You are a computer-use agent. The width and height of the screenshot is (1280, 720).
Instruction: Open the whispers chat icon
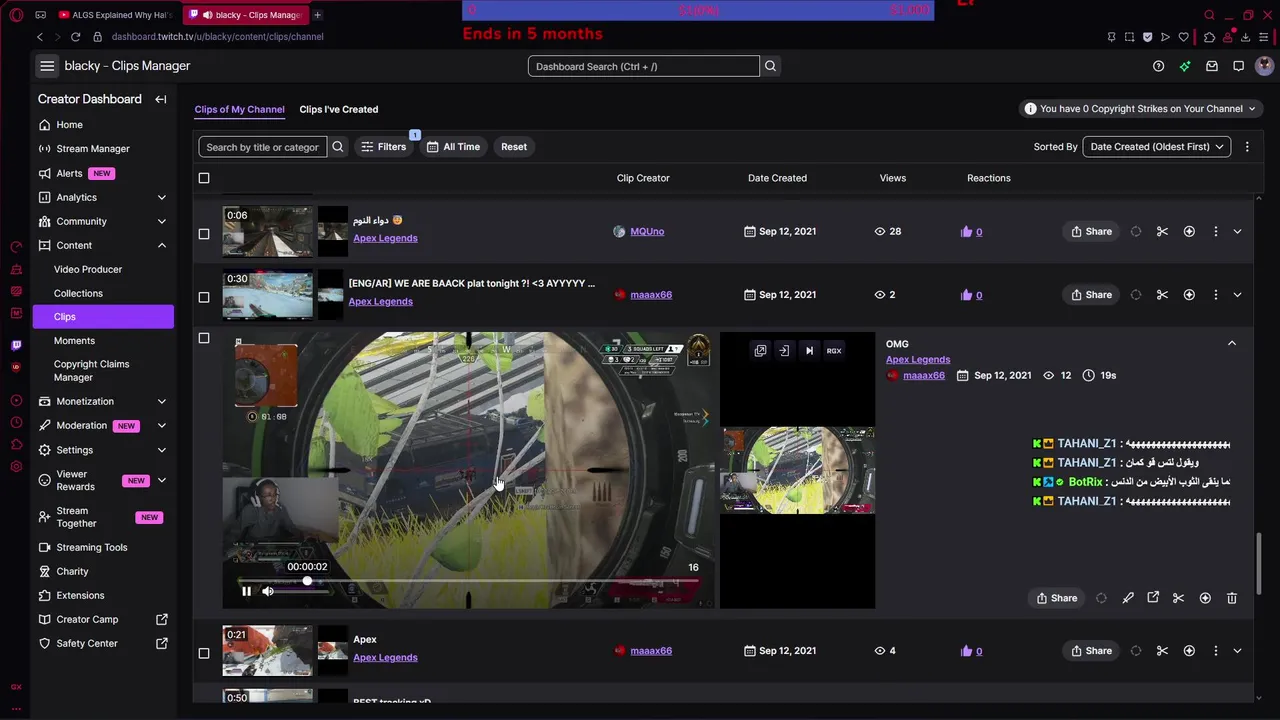(1238, 66)
